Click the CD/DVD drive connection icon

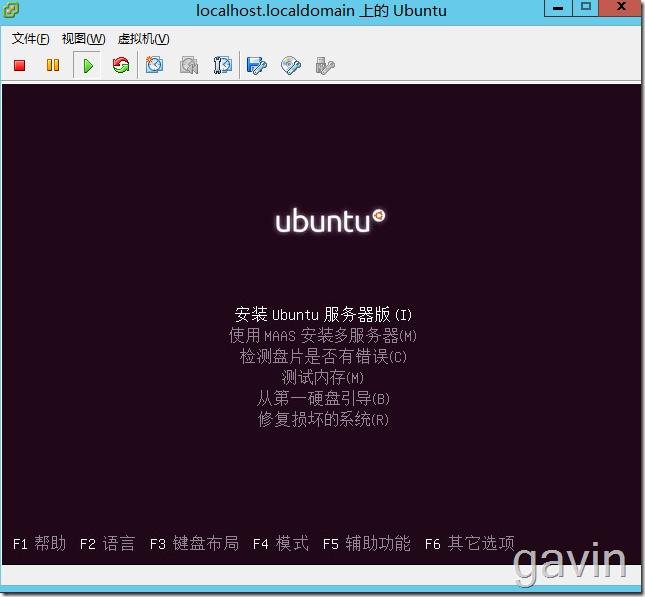tap(291, 65)
